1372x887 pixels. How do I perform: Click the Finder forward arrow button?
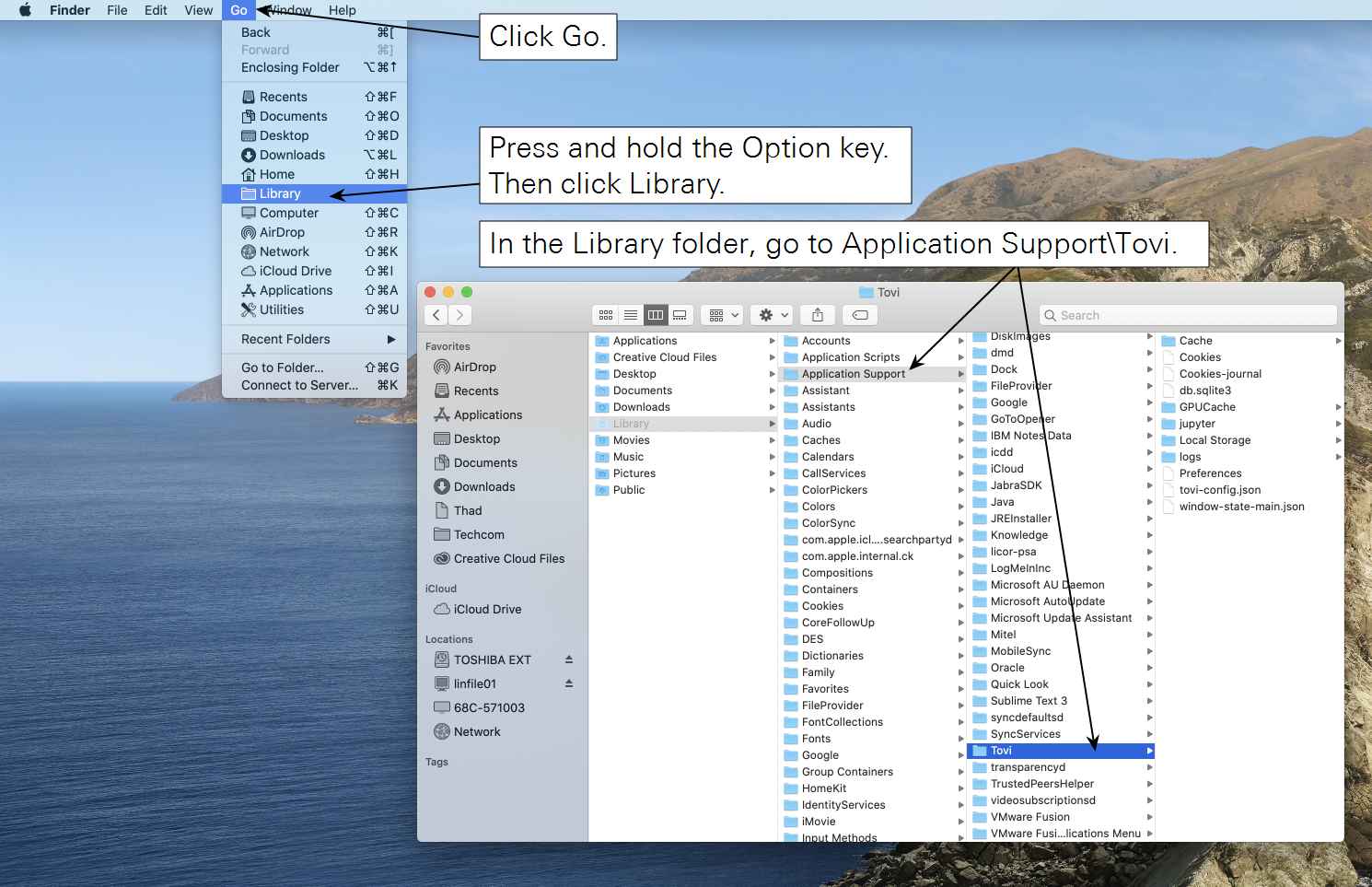(459, 315)
